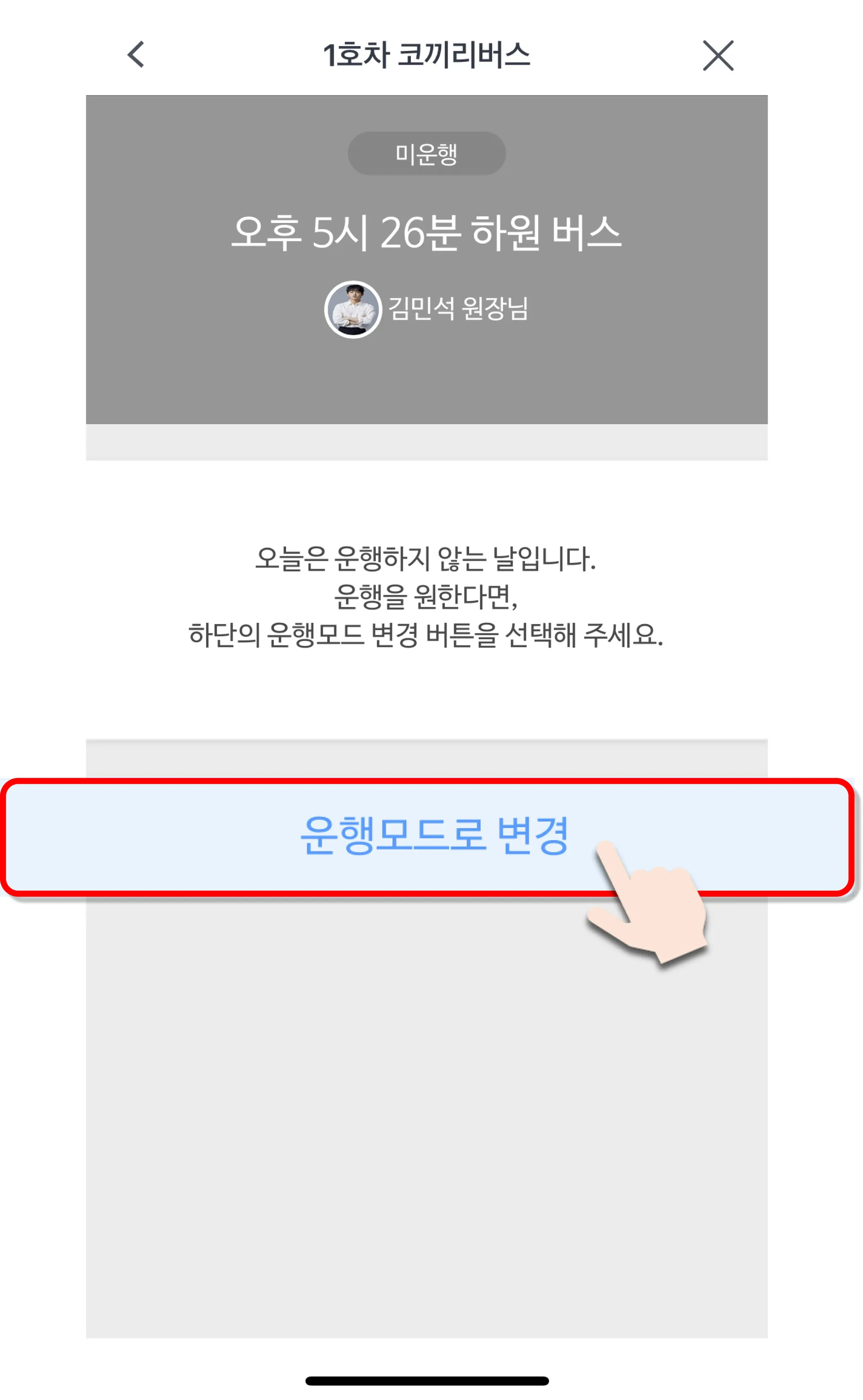Open 김민석 원장님's profile photo
This screenshot has width=863, height=1400.
pos(353,310)
